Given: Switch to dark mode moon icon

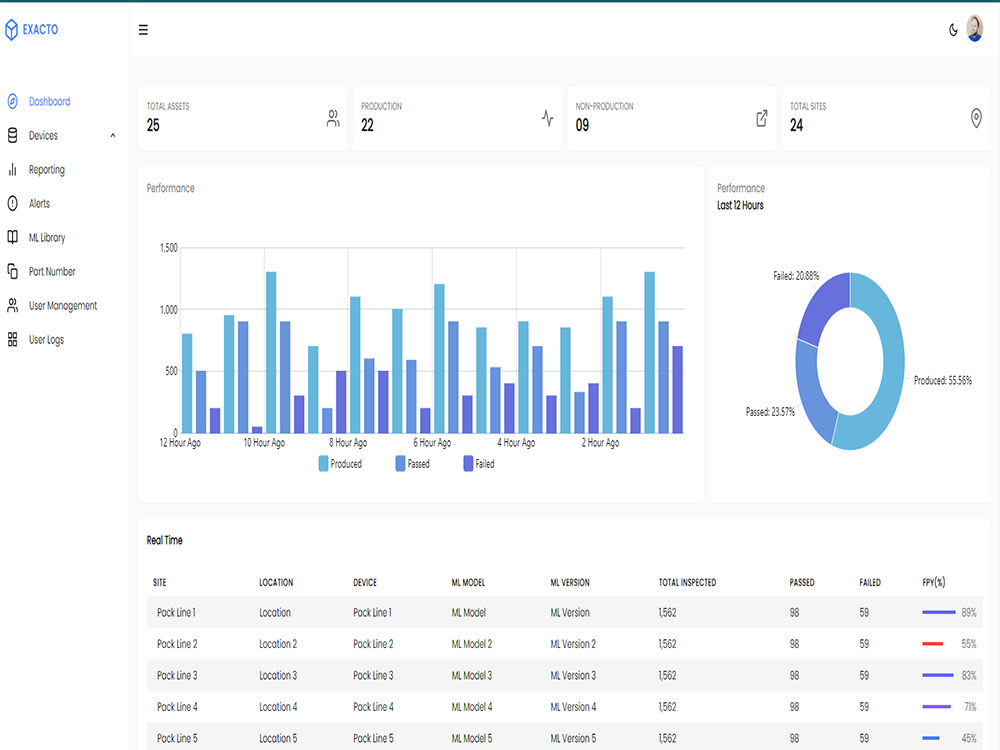Looking at the screenshot, I should tap(953, 30).
